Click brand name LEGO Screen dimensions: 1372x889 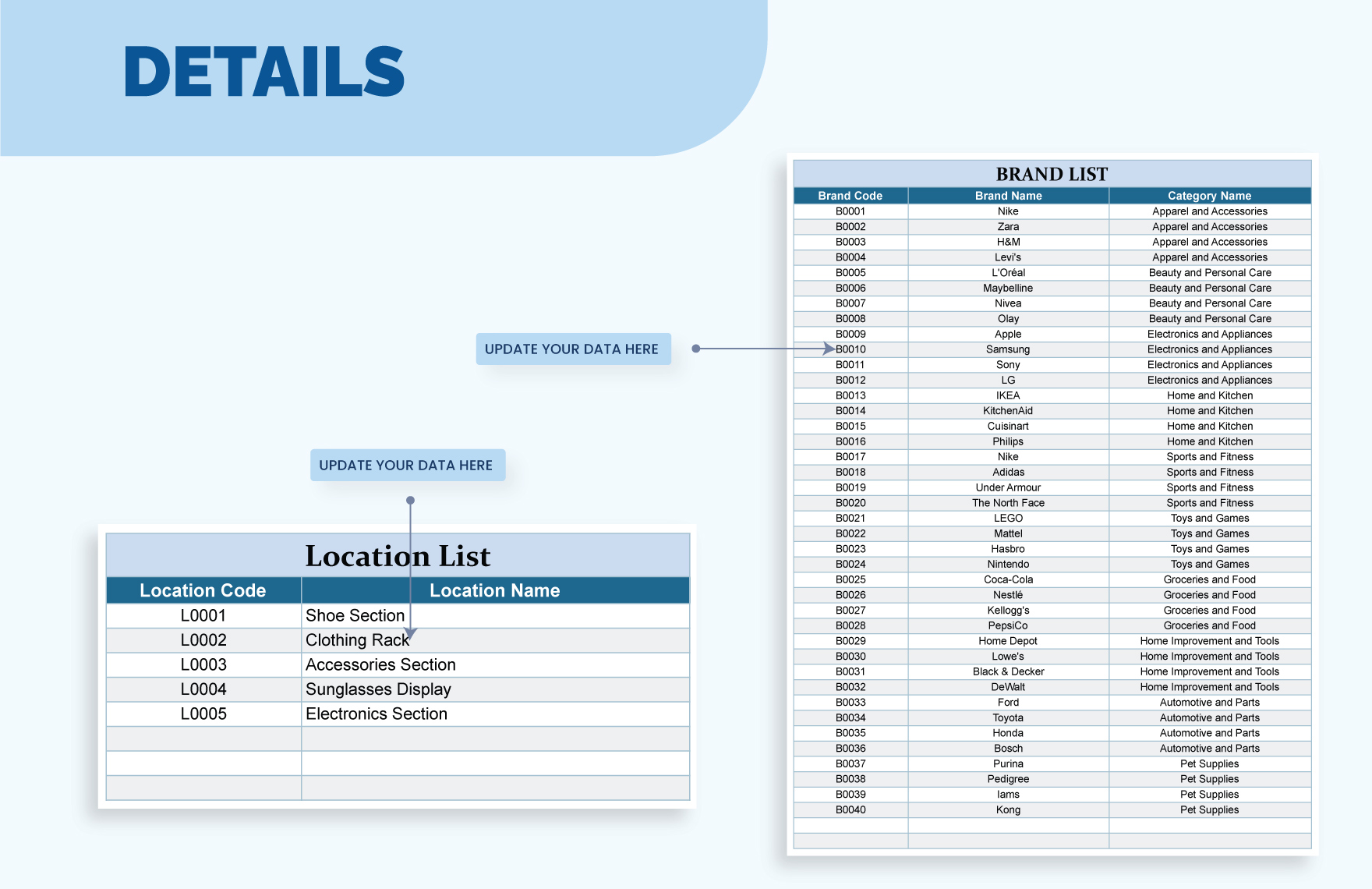[1008, 519]
